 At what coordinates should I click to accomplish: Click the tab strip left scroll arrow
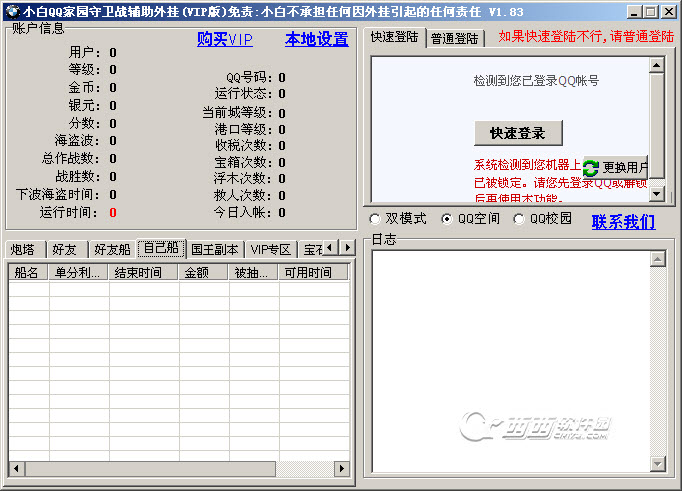point(330,248)
